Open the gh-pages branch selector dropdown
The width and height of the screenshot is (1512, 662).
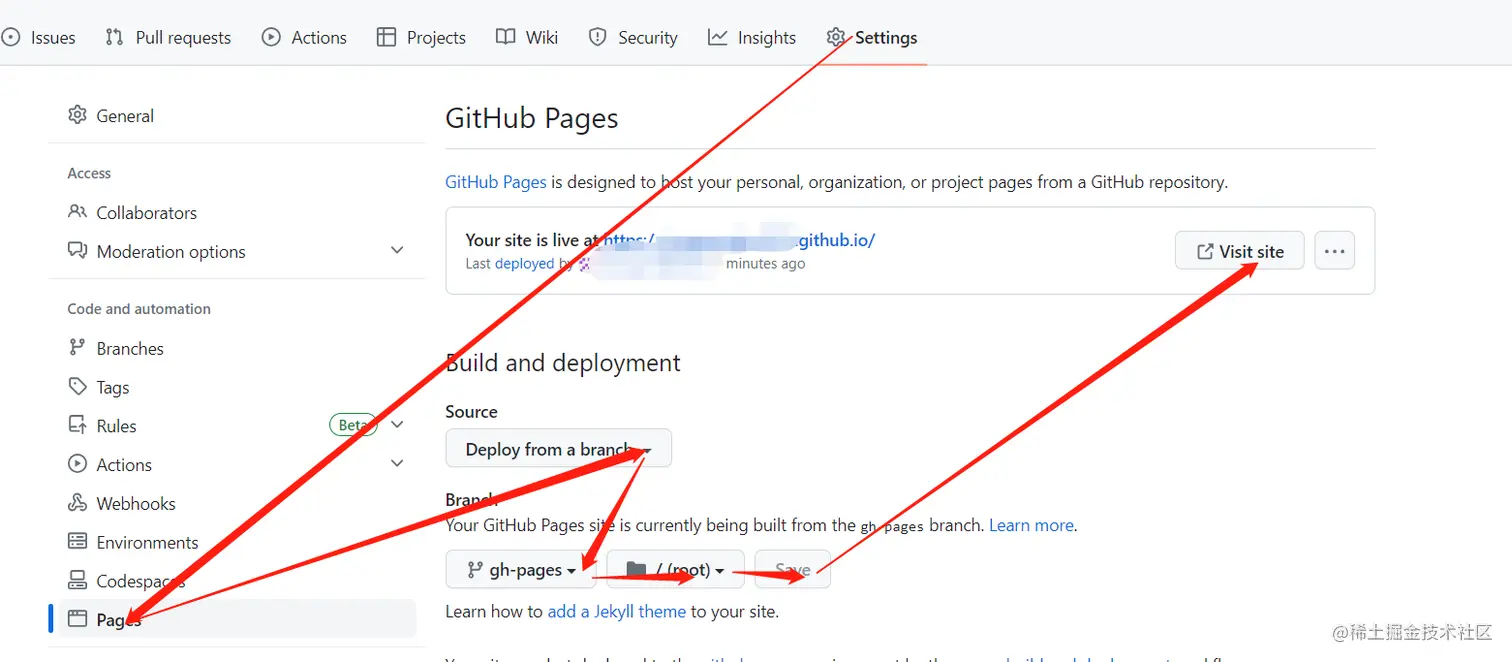tap(521, 570)
